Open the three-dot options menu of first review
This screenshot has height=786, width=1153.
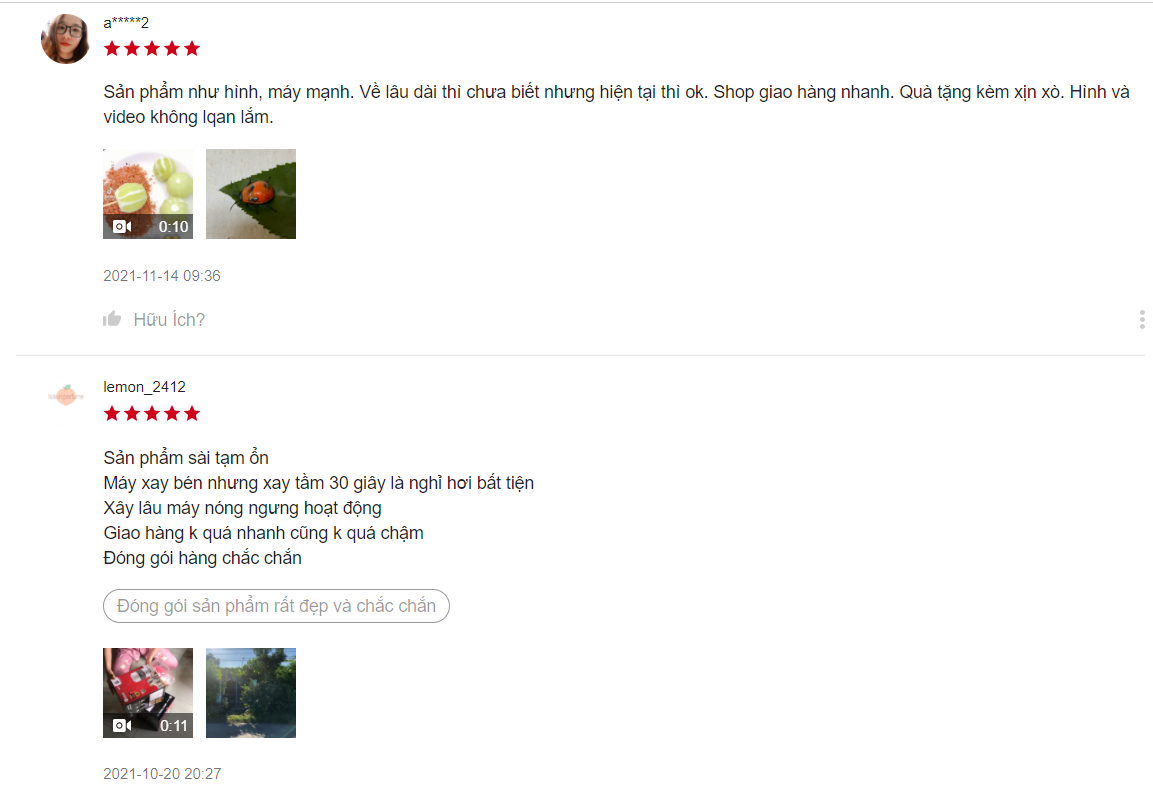coord(1141,319)
